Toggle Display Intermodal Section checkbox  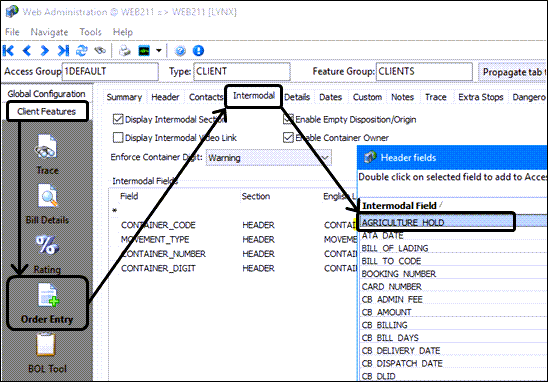tap(118, 119)
